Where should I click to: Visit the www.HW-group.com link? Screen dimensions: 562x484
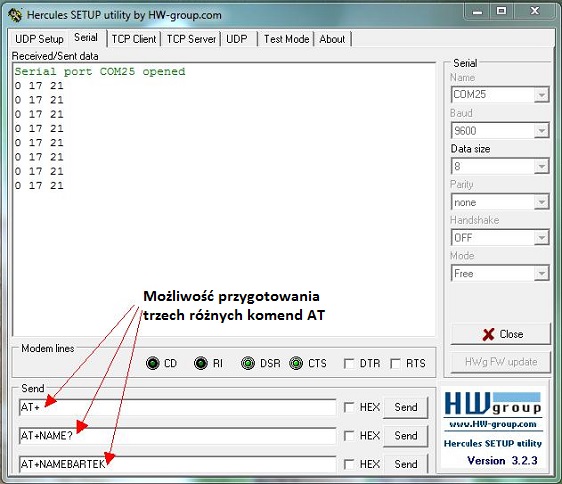coord(493,424)
